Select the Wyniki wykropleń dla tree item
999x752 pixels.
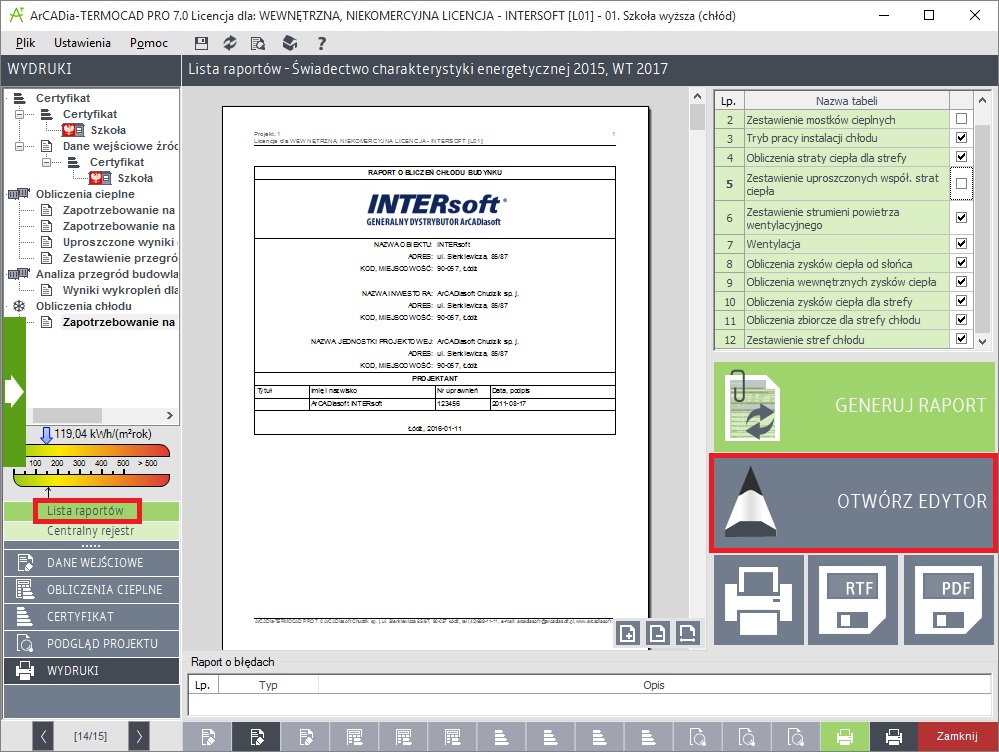tap(120, 290)
